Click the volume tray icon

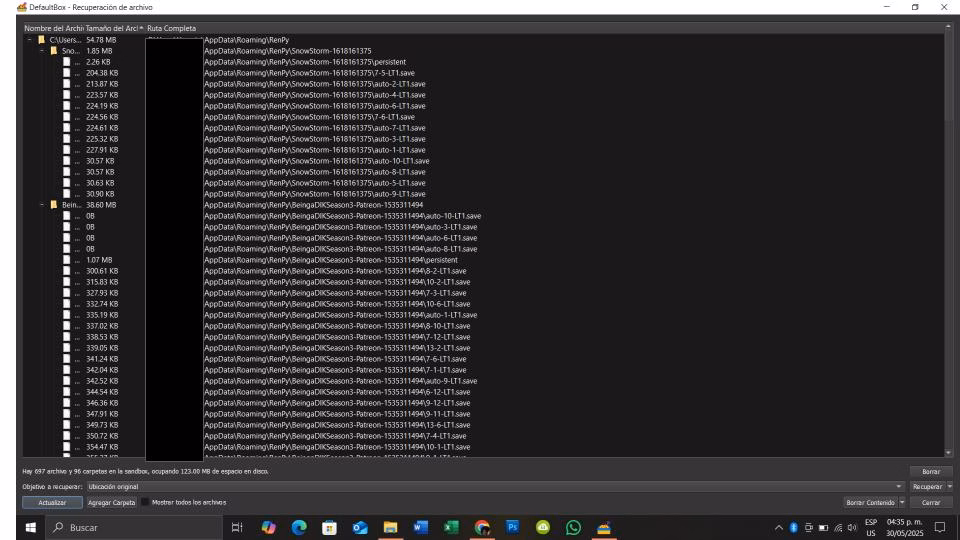[x=852, y=528]
